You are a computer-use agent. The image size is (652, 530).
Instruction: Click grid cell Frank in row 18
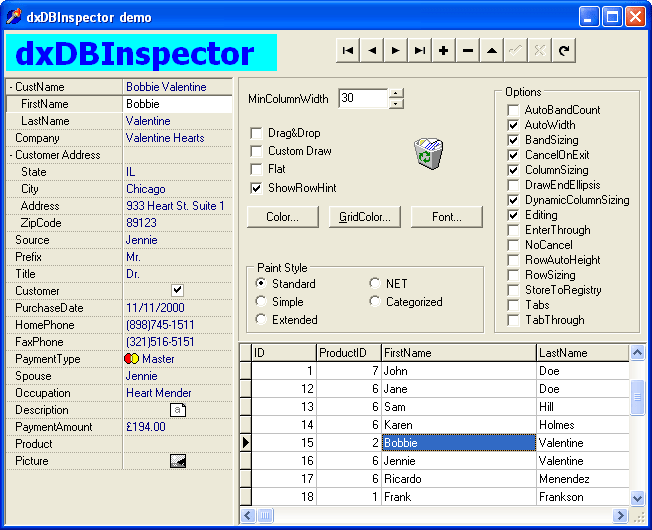tap(459, 497)
